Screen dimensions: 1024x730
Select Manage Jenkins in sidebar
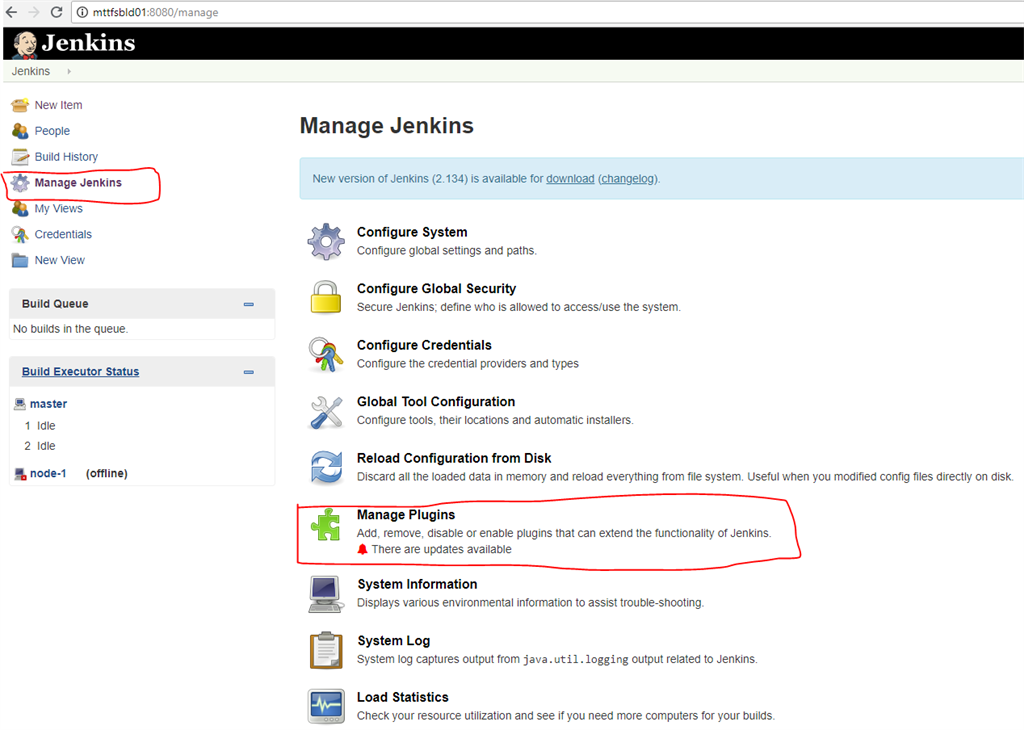(78, 183)
